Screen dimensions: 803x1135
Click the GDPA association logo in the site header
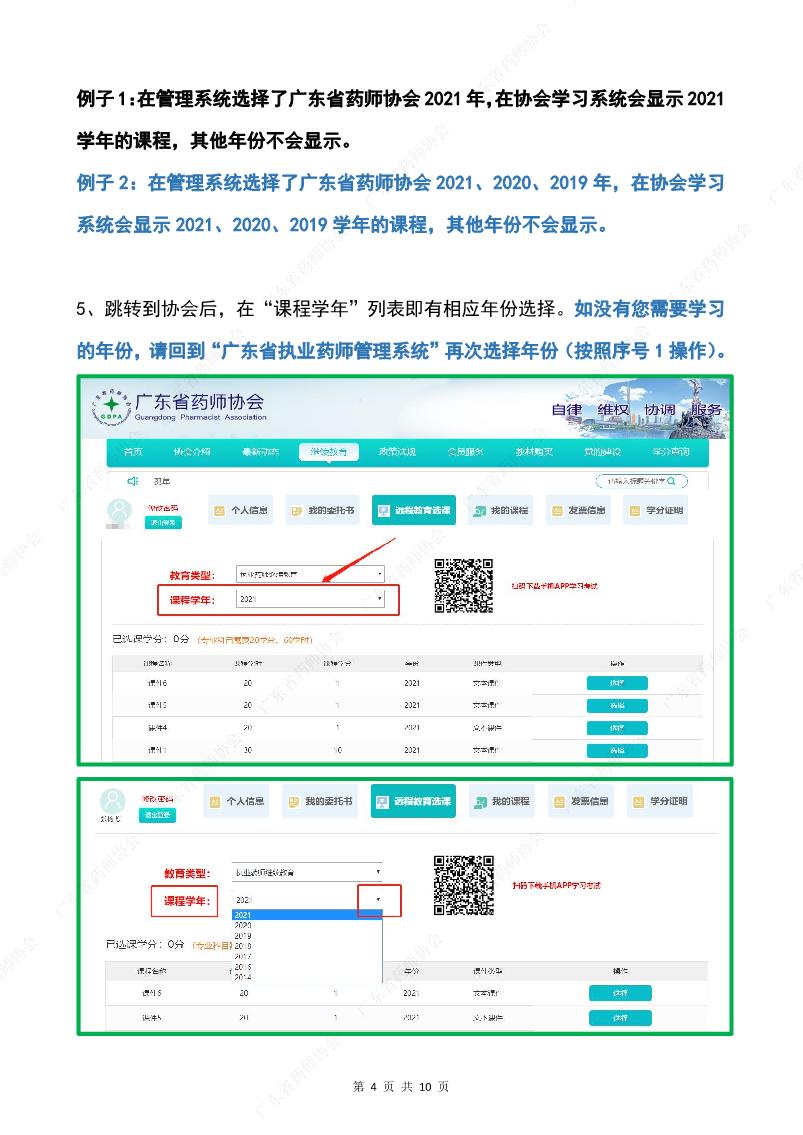point(111,407)
